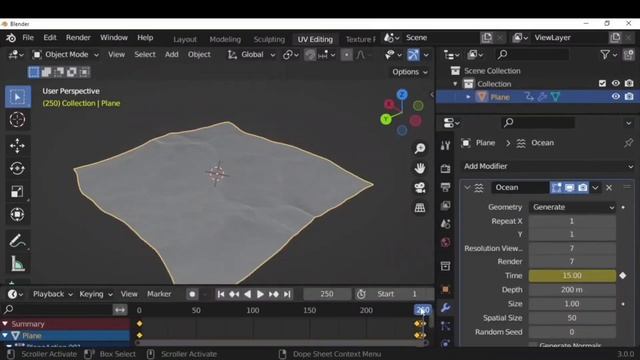Open the Keying menu in timeline
The height and width of the screenshot is (360, 640).
coord(96,294)
